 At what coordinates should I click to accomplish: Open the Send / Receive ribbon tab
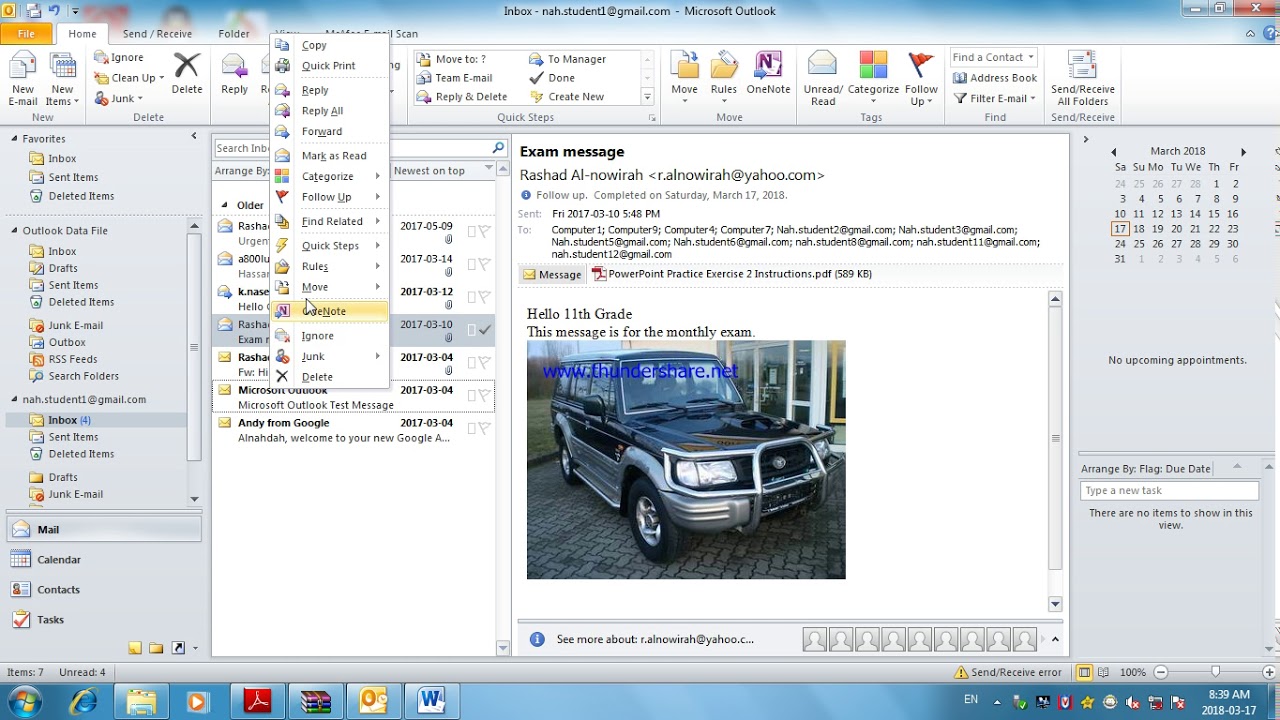(157, 34)
